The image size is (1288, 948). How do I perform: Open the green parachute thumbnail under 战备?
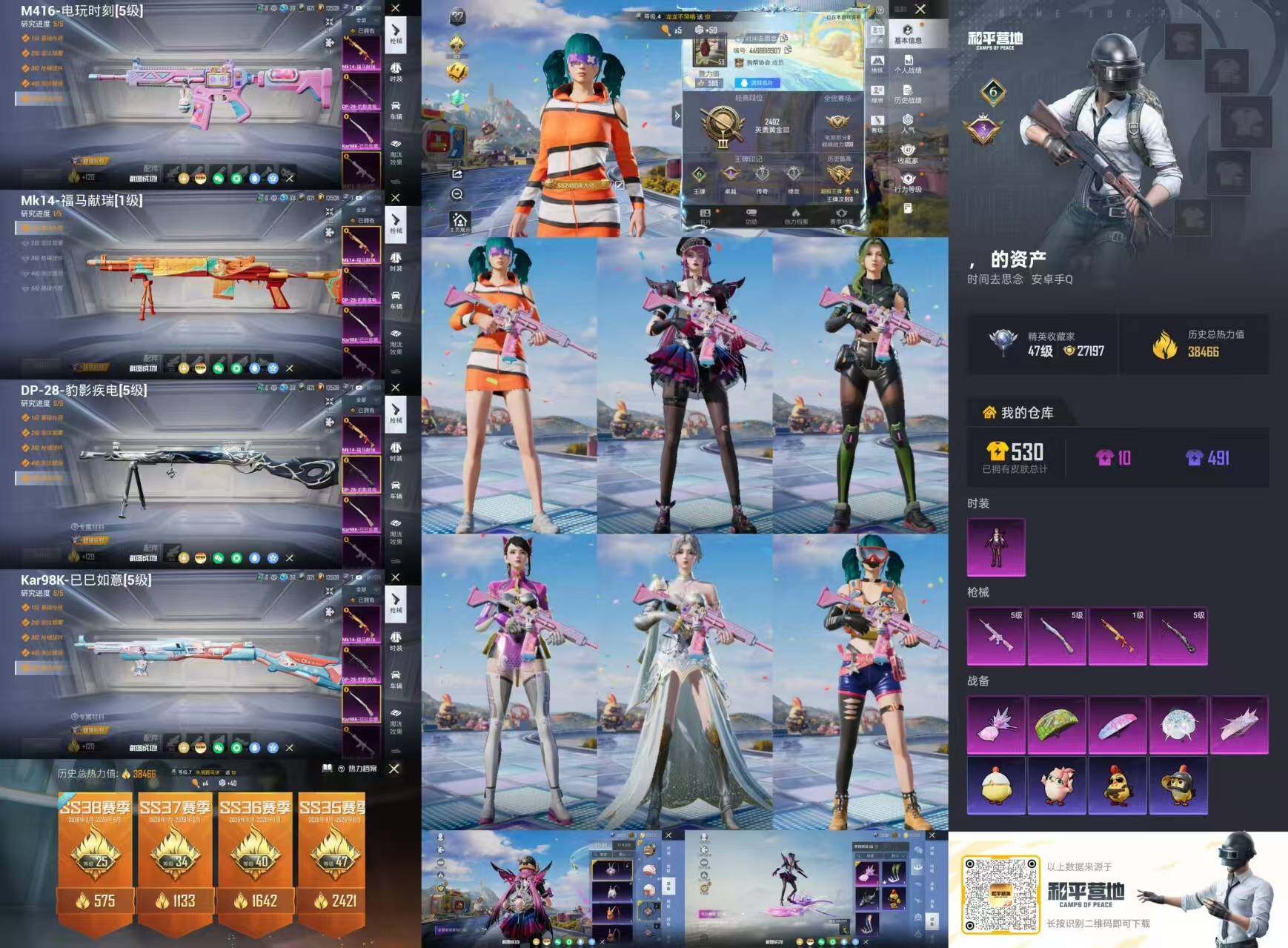click(x=1057, y=724)
